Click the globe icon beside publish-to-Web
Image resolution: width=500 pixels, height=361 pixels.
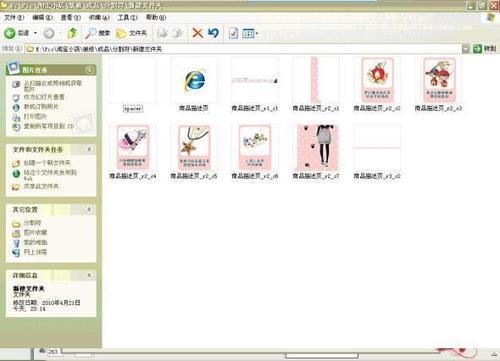click(16, 173)
